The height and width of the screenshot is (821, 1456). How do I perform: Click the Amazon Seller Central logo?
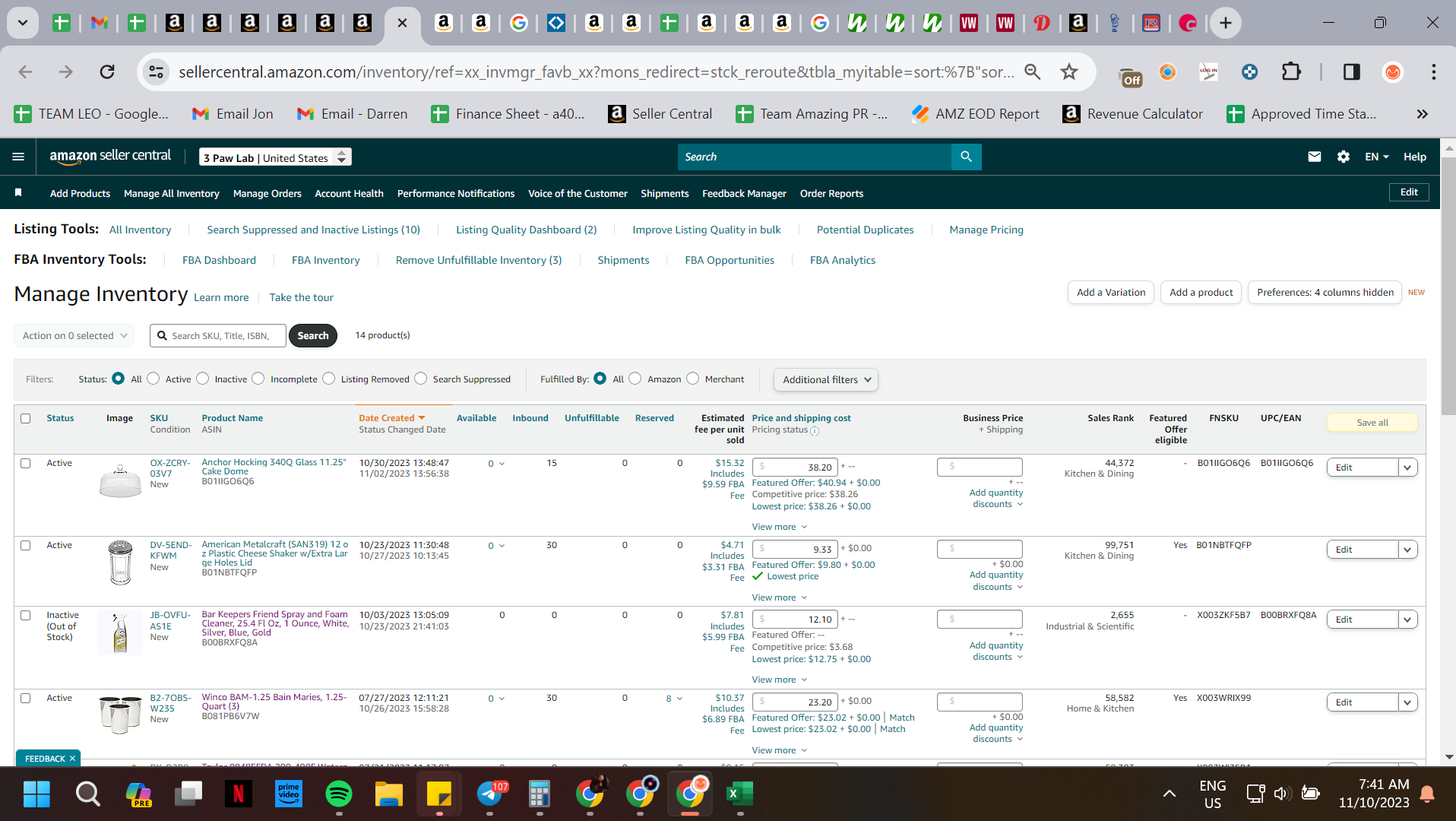pos(110,157)
